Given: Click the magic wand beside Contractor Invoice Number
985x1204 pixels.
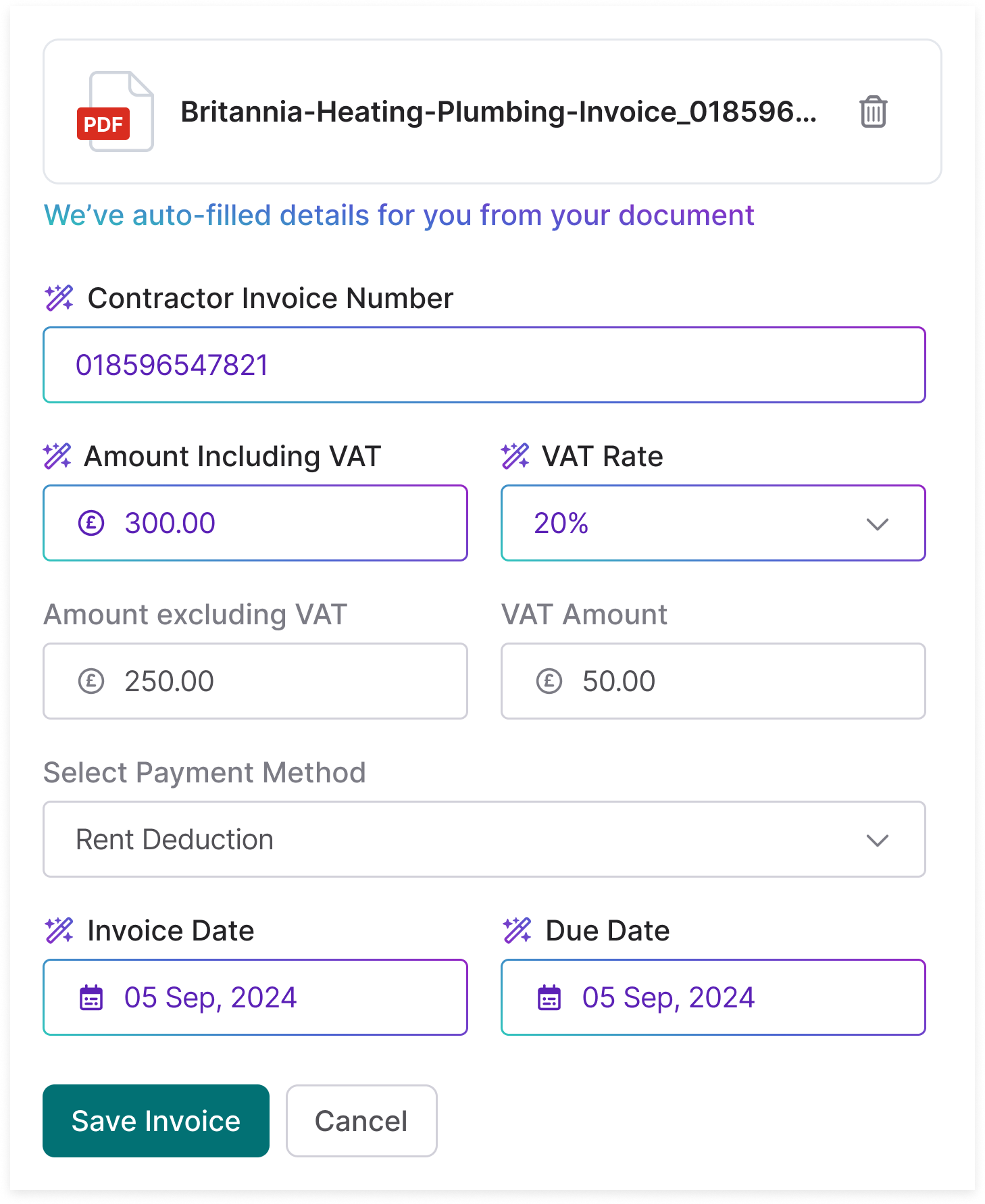Looking at the screenshot, I should point(58,298).
